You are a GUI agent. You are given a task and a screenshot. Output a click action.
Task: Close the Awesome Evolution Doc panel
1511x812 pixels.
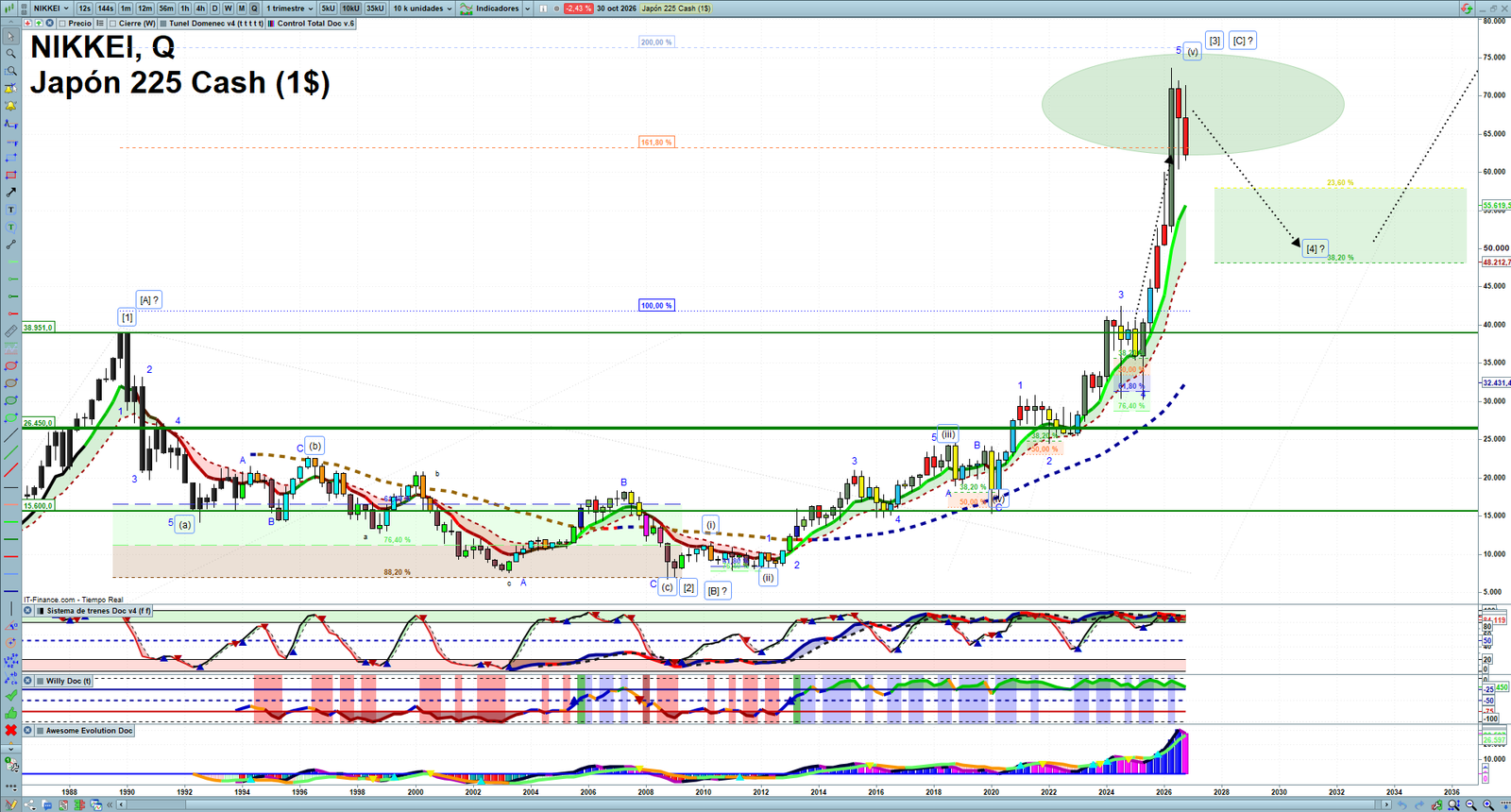point(28,731)
